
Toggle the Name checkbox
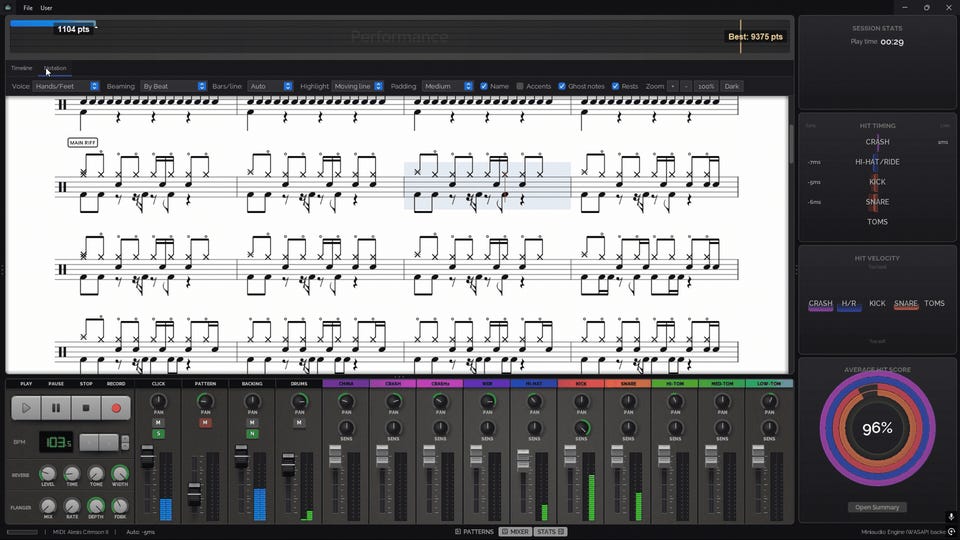pos(484,86)
